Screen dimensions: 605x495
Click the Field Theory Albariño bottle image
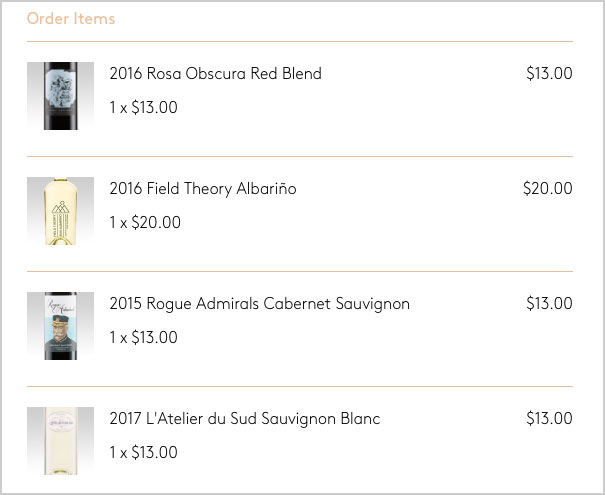point(60,211)
